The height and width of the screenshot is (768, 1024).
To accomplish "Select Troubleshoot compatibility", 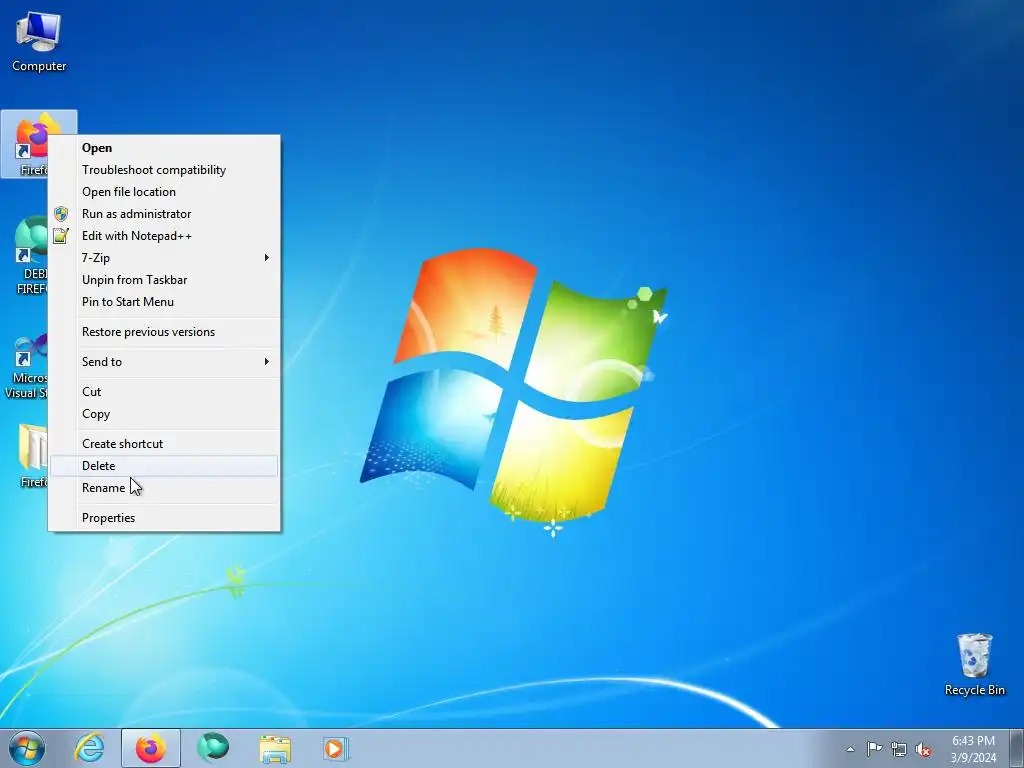I will click(x=164, y=170).
